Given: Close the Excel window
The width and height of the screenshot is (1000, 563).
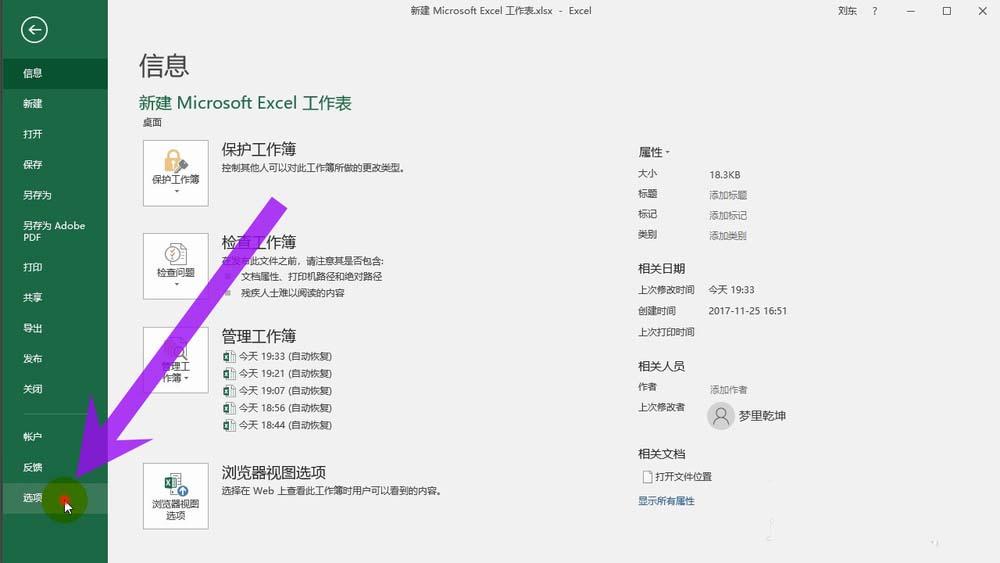Looking at the screenshot, I should click(x=983, y=11).
